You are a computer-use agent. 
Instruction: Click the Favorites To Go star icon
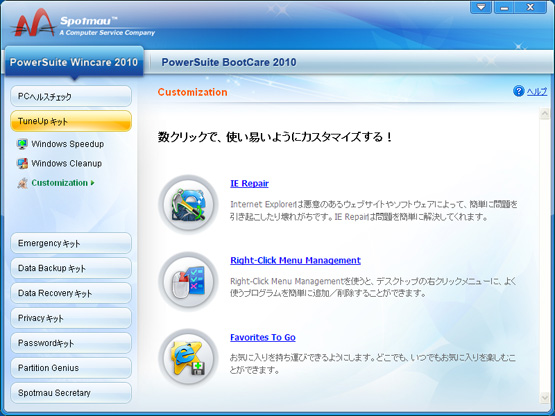[x=188, y=358]
